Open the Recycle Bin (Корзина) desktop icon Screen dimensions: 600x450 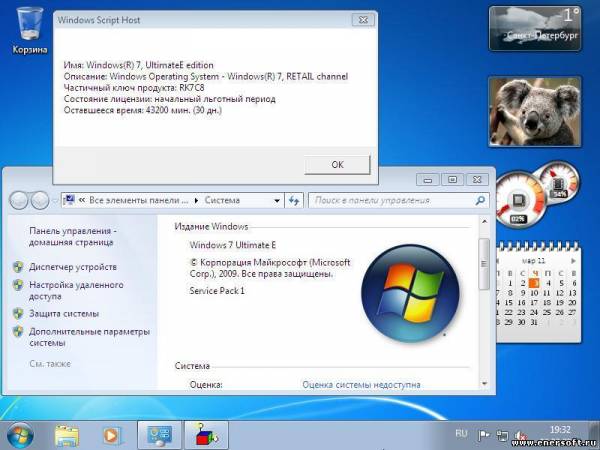click(29, 31)
